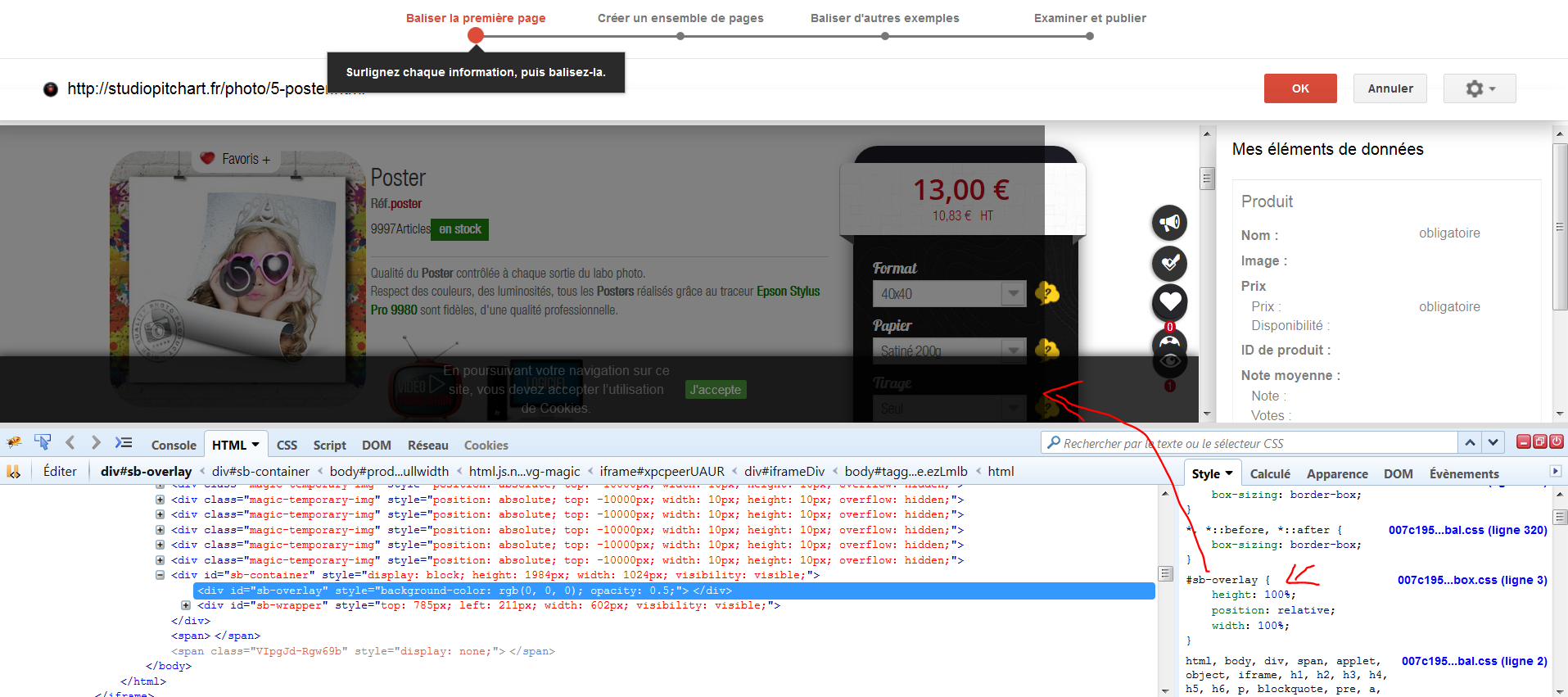Switch to the Apparence side tab
Image resolution: width=1568 pixels, height=697 pixels.
pyautogui.click(x=1337, y=473)
